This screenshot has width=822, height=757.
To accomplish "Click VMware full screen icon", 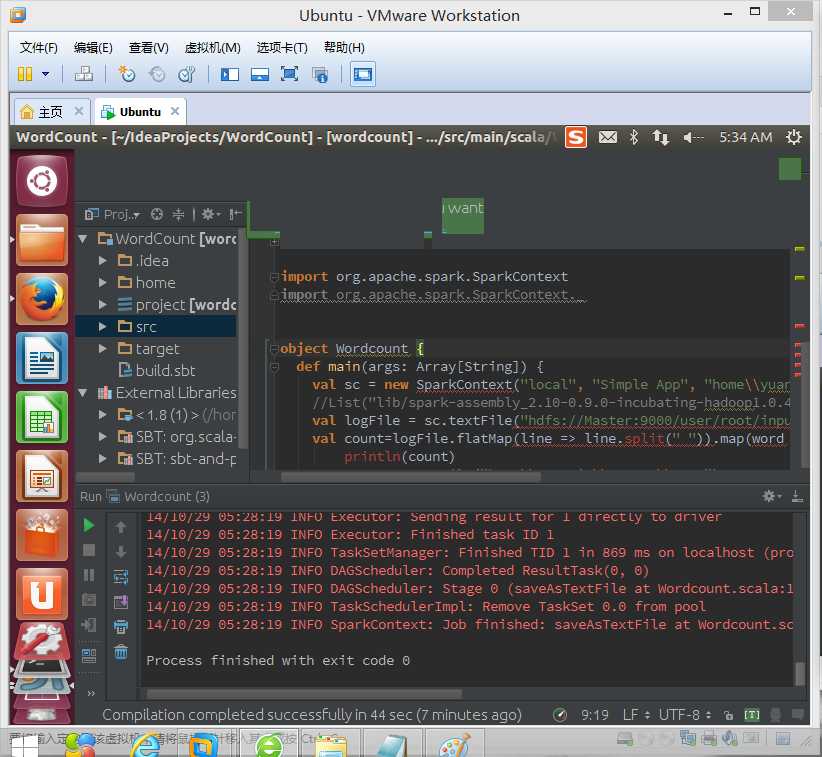I will pyautogui.click(x=289, y=74).
